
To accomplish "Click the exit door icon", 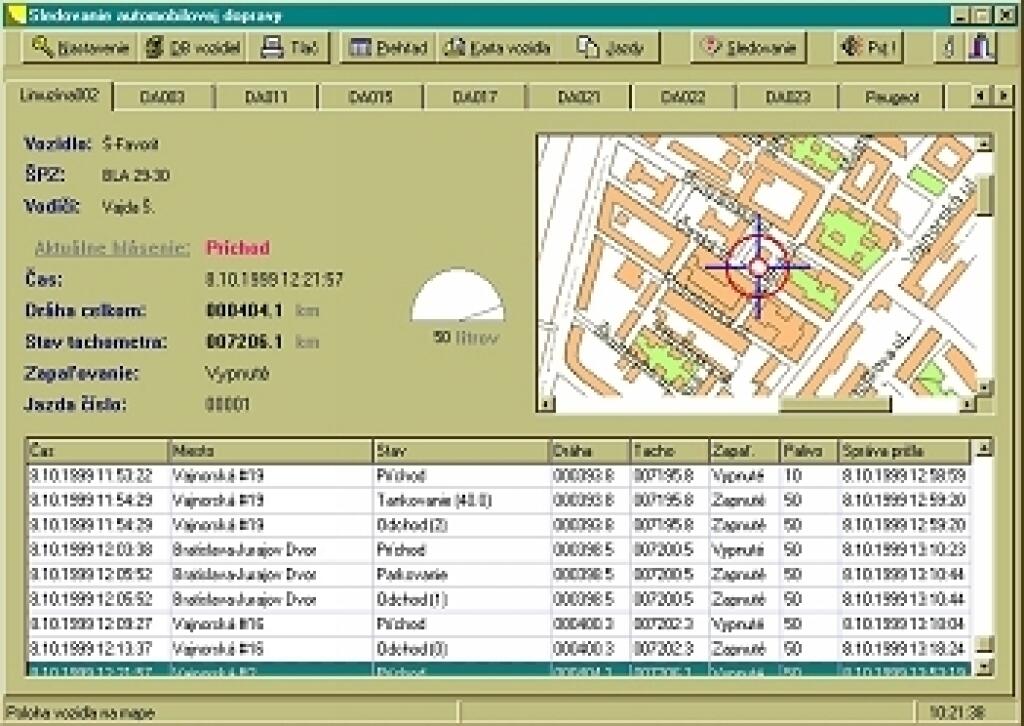I will pyautogui.click(x=982, y=48).
